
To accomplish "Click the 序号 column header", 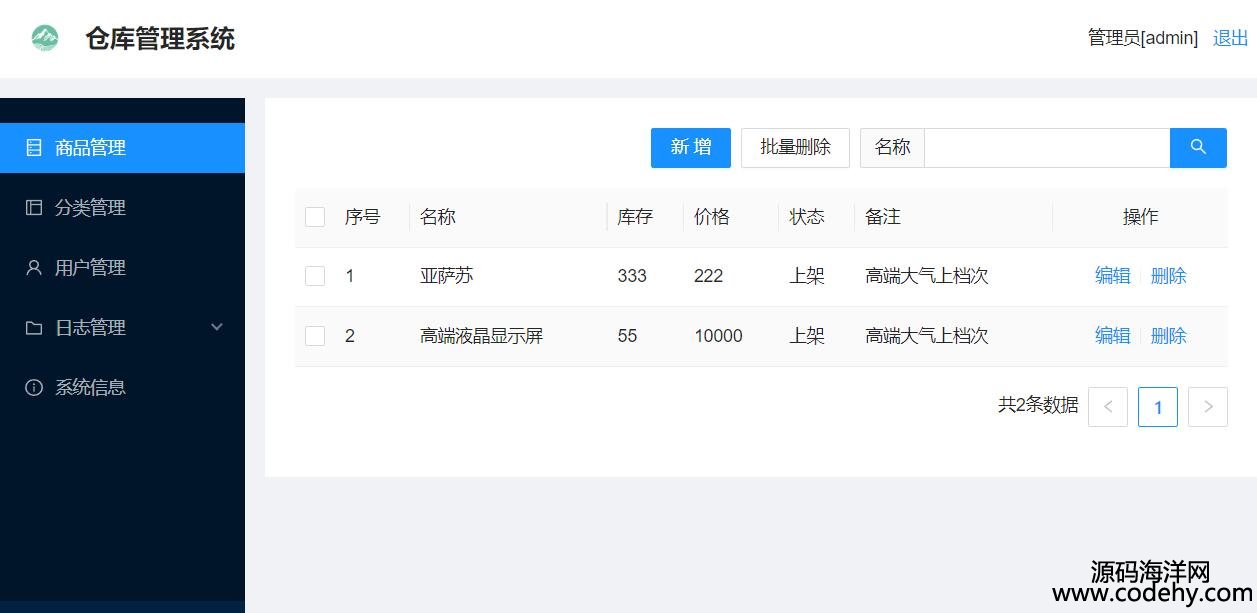I will (x=363, y=217).
